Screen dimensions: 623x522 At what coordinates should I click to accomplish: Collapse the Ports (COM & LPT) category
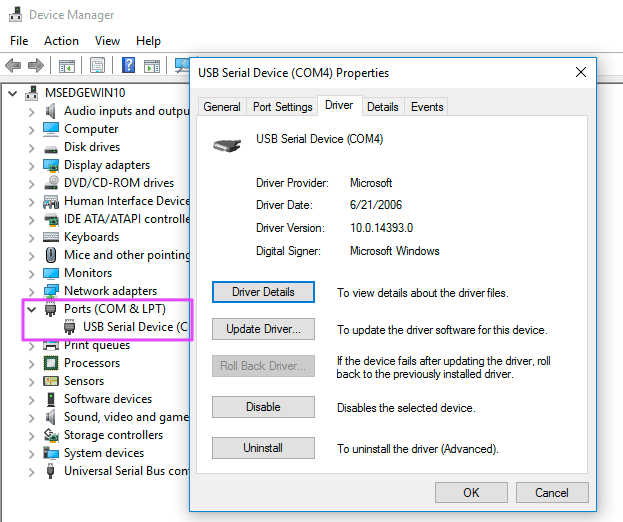[x=31, y=309]
